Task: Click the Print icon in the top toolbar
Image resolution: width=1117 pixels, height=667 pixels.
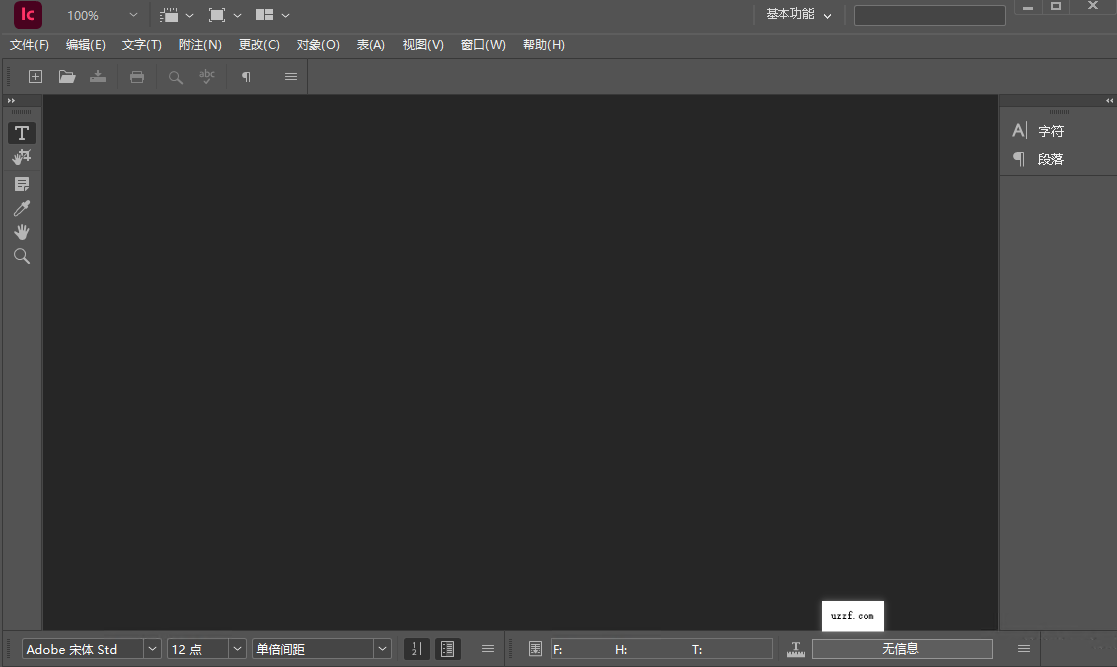Action: [137, 76]
